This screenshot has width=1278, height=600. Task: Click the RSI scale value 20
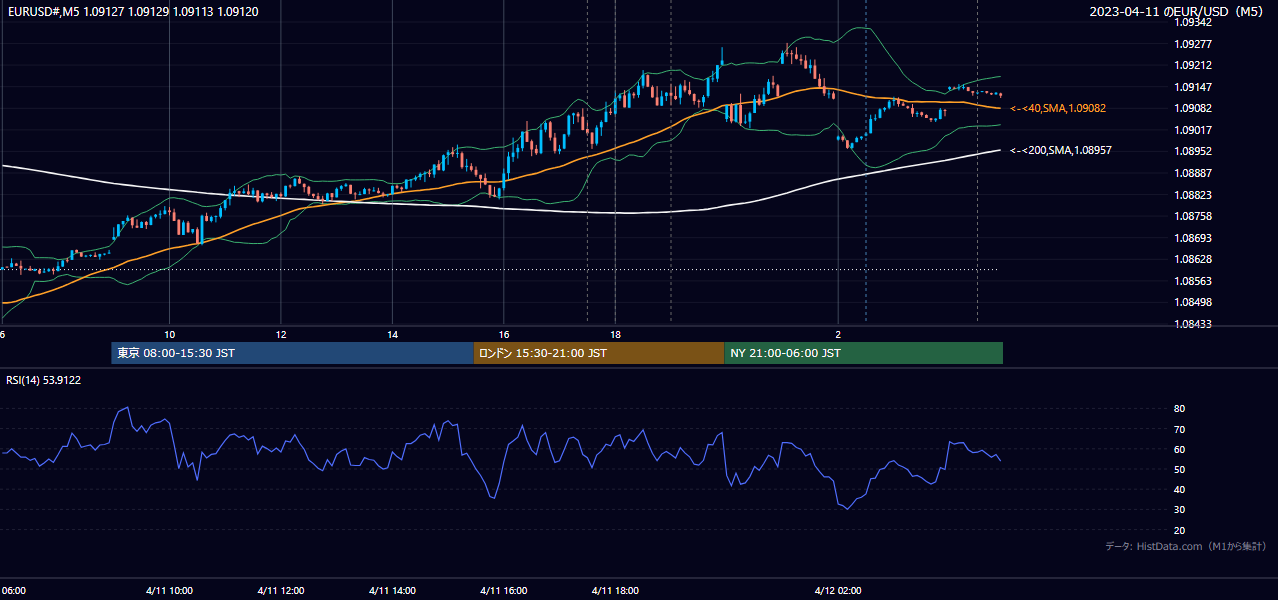click(x=1179, y=530)
